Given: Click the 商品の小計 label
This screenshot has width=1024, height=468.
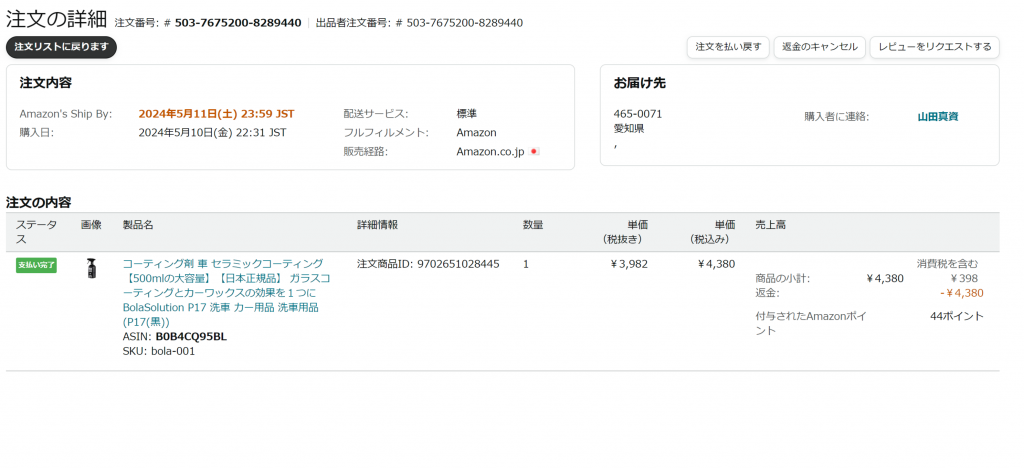Looking at the screenshot, I should click(x=782, y=279).
